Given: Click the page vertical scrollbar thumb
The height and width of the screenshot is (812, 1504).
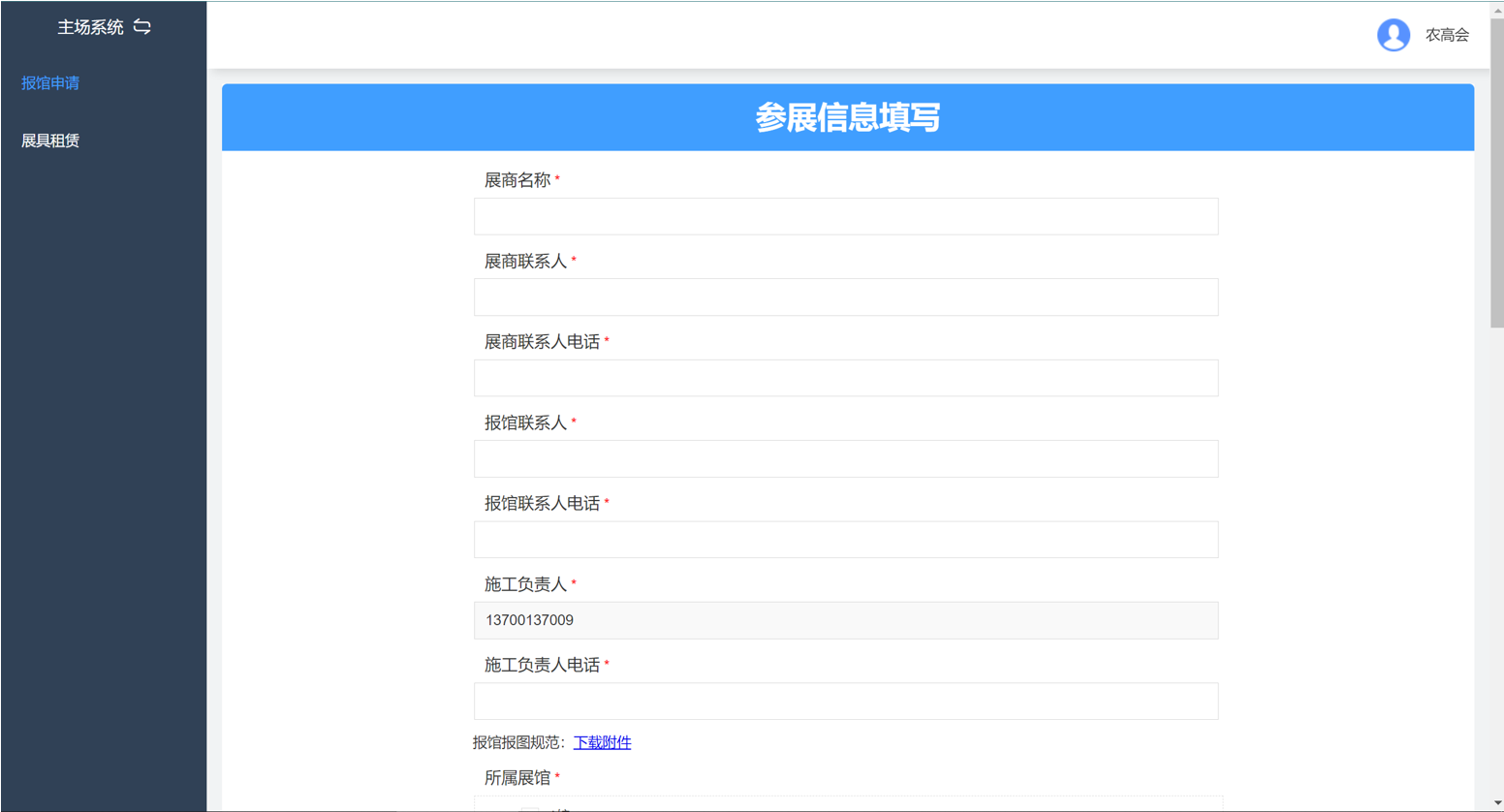Looking at the screenshot, I should point(1496,172).
